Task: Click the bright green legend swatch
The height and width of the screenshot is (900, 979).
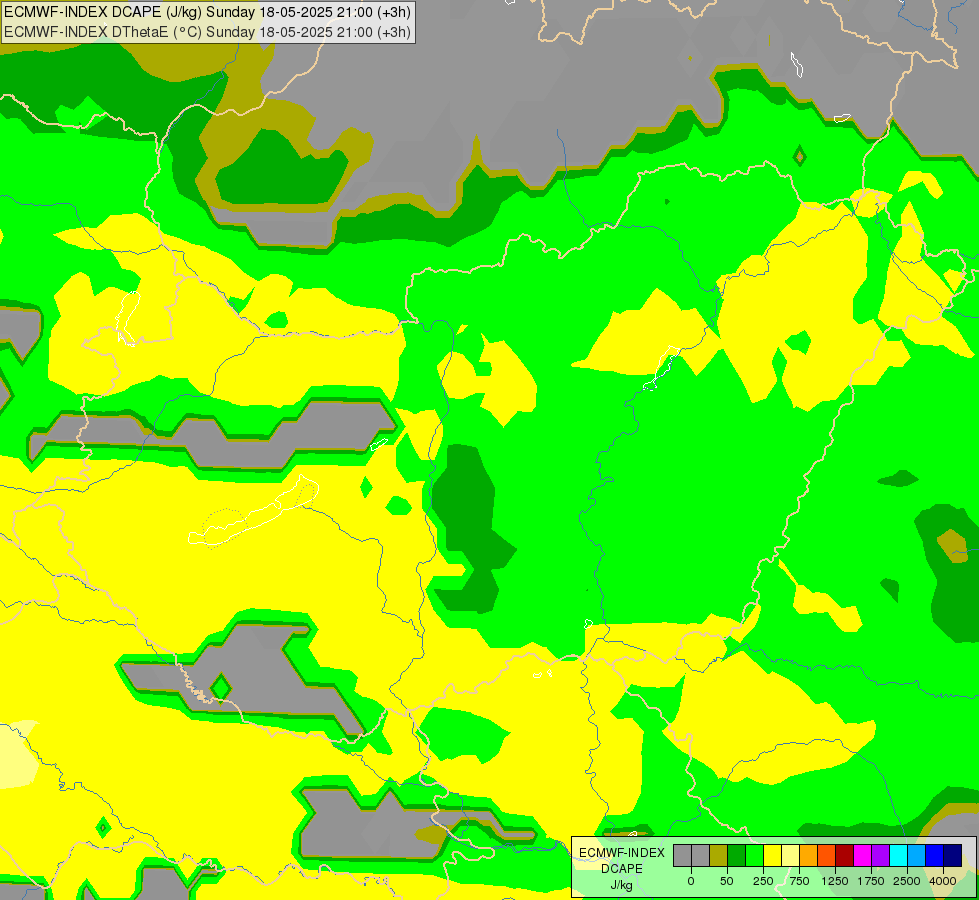Action: click(x=754, y=855)
